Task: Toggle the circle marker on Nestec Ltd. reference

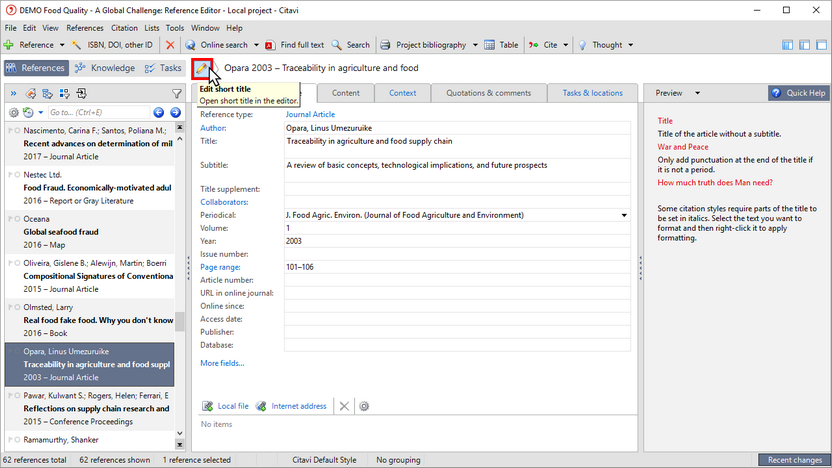Action: 18,175
